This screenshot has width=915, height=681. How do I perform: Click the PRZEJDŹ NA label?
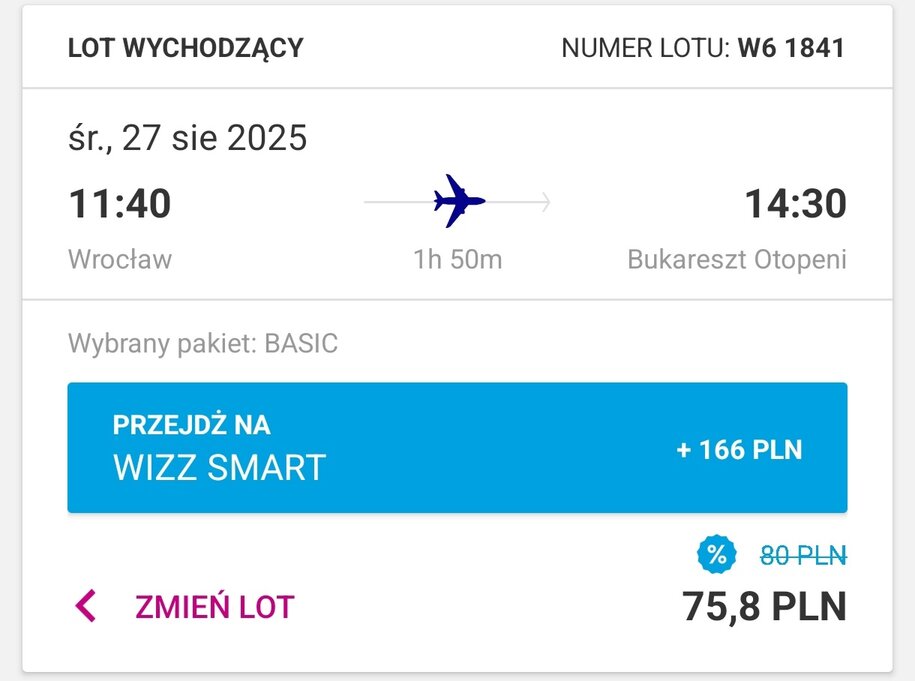click(191, 424)
